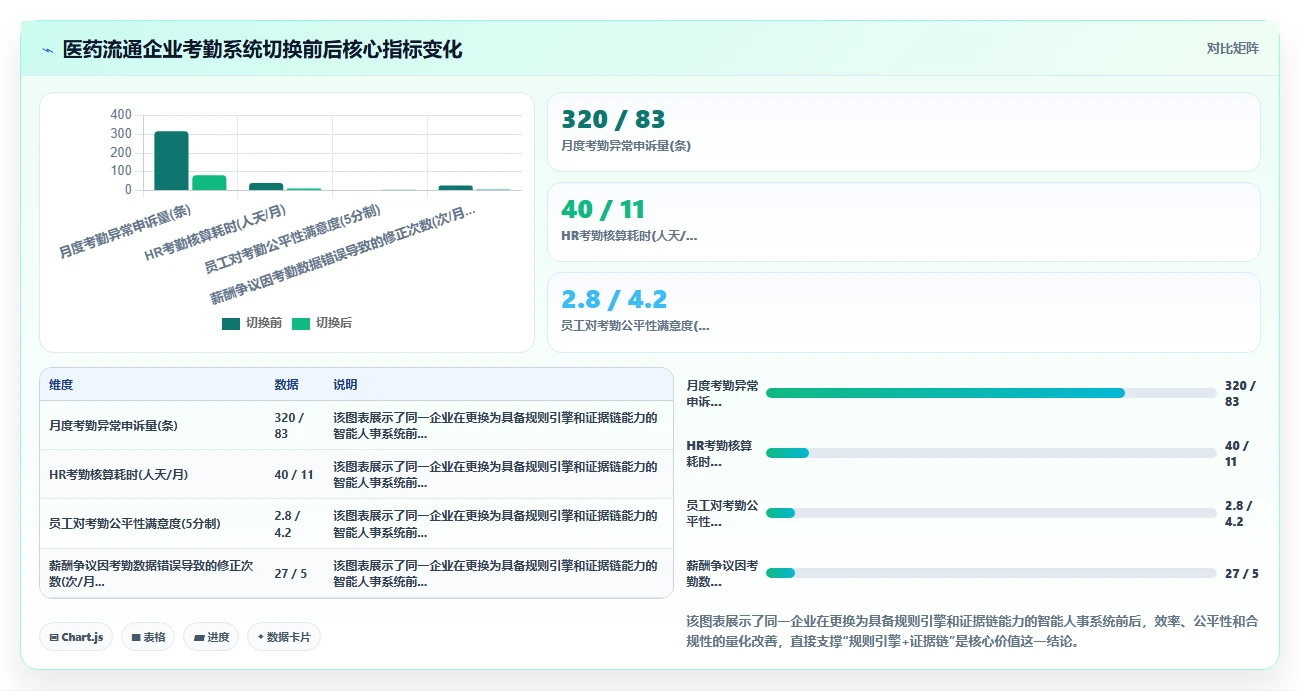
Task: Click the dark green 切换前 legend swatch
Action: click(231, 323)
